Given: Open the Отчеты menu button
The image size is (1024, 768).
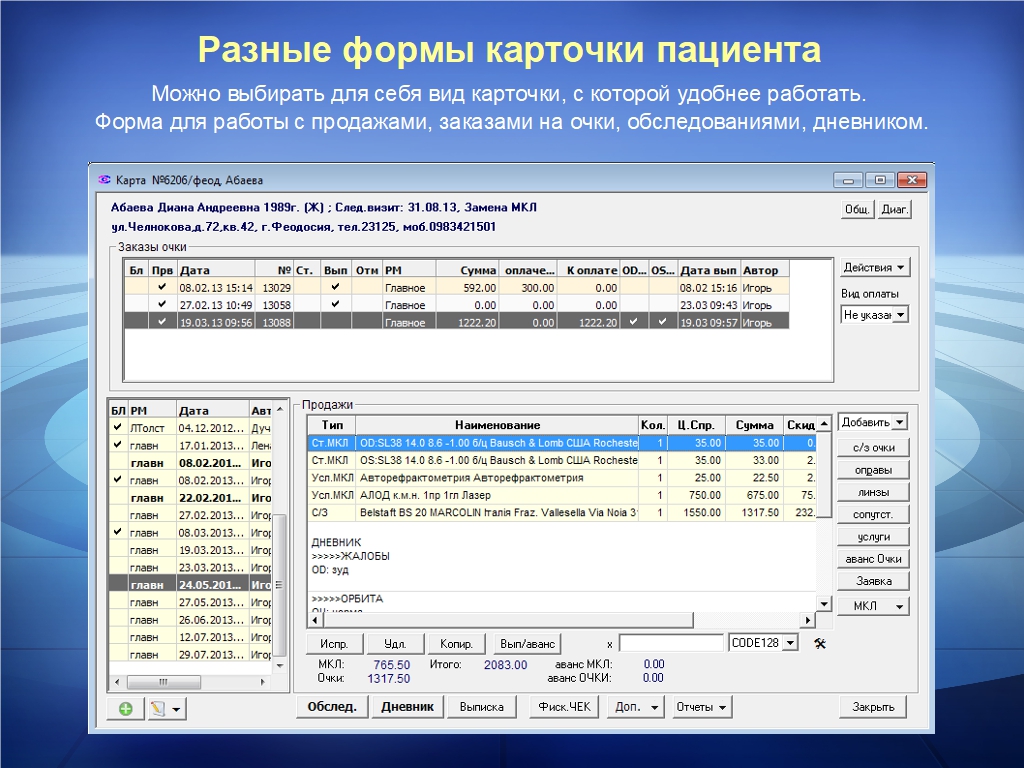Looking at the screenshot, I should pos(702,707).
